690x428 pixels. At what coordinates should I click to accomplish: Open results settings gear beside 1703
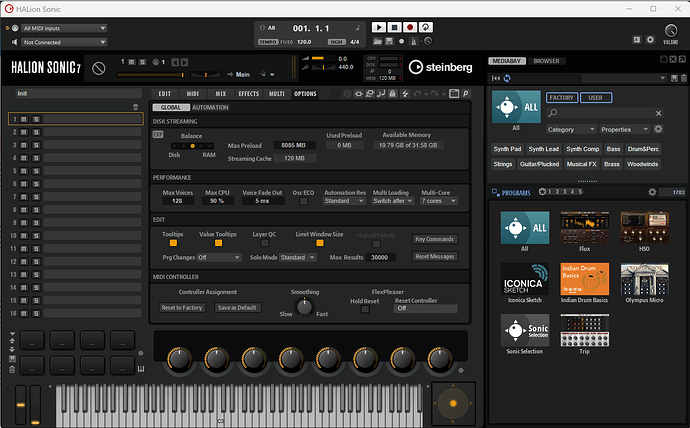[x=652, y=192]
